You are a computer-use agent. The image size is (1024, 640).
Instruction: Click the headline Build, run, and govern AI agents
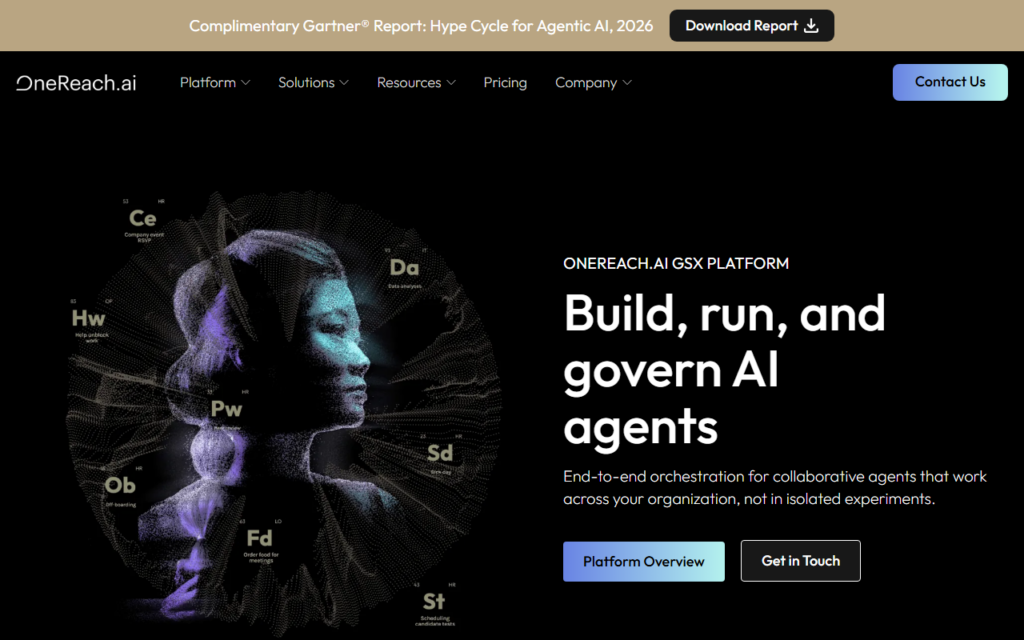(724, 370)
